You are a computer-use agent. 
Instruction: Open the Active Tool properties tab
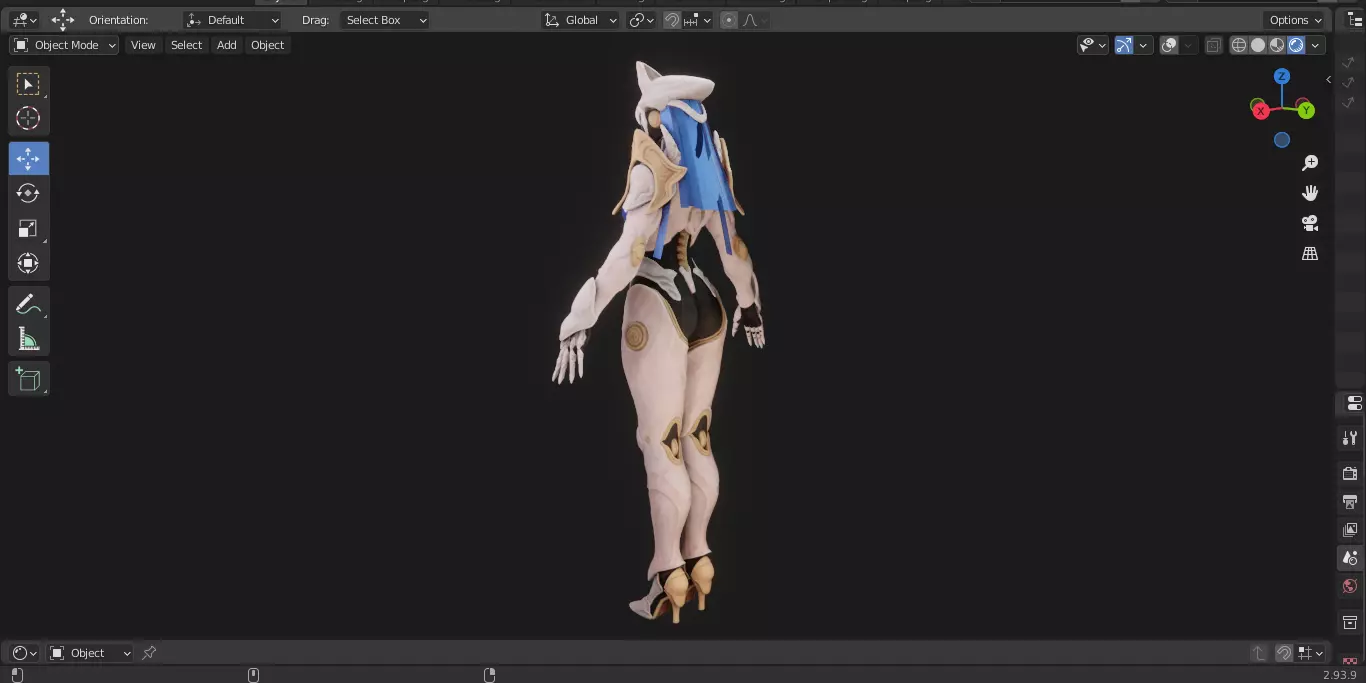click(x=1350, y=438)
